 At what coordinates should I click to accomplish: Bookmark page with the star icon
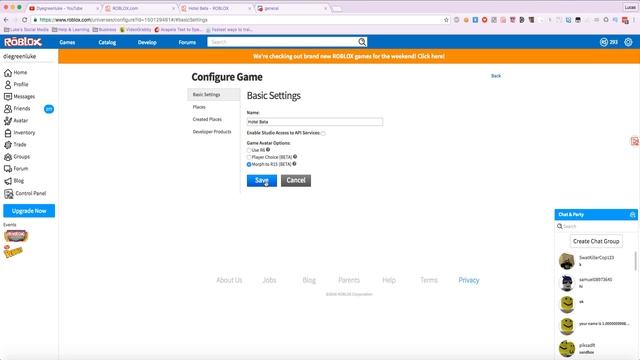point(446,20)
